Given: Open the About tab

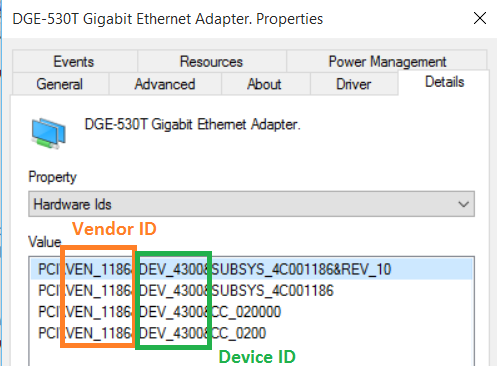Looking at the screenshot, I should pos(265,84).
